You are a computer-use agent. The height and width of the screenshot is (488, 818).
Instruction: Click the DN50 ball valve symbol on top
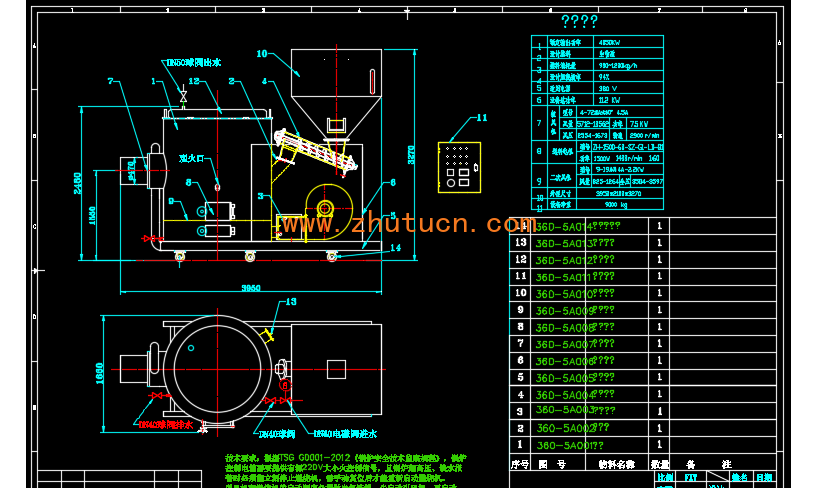pyautogui.click(x=182, y=97)
